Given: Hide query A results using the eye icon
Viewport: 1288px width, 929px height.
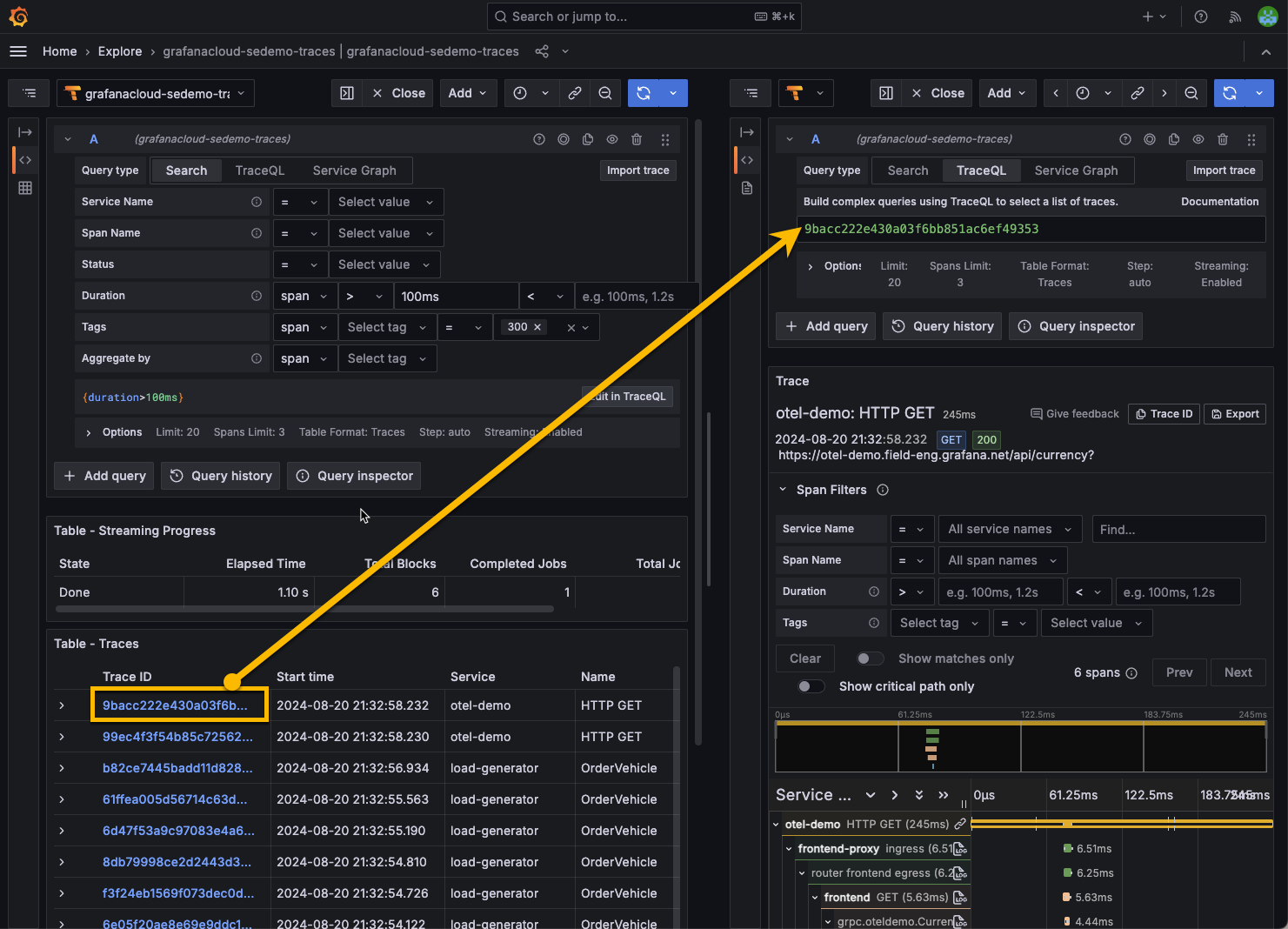Looking at the screenshot, I should coord(611,138).
